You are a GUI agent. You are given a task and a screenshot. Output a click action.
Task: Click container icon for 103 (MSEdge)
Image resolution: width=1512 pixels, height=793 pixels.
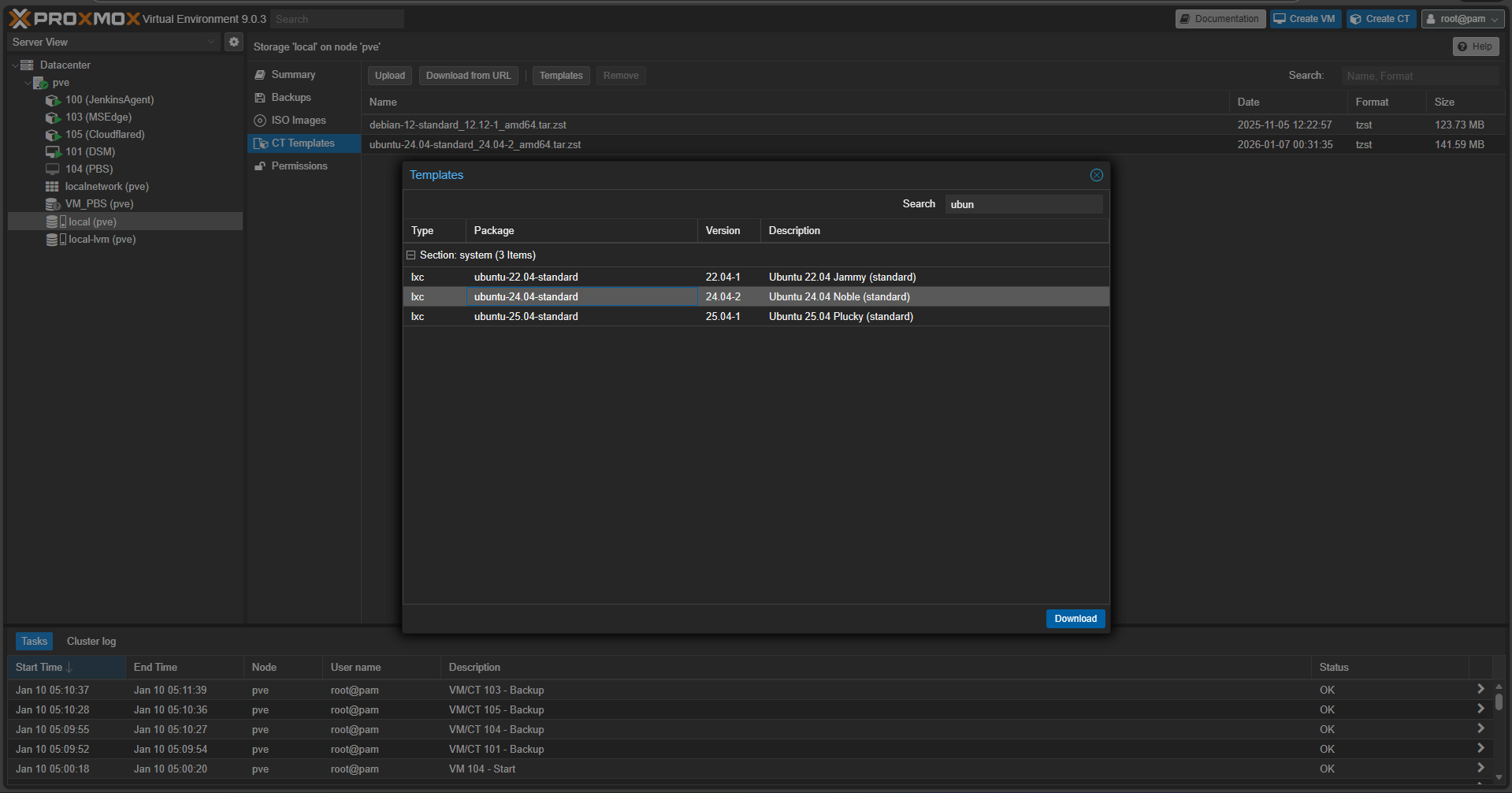[x=53, y=117]
